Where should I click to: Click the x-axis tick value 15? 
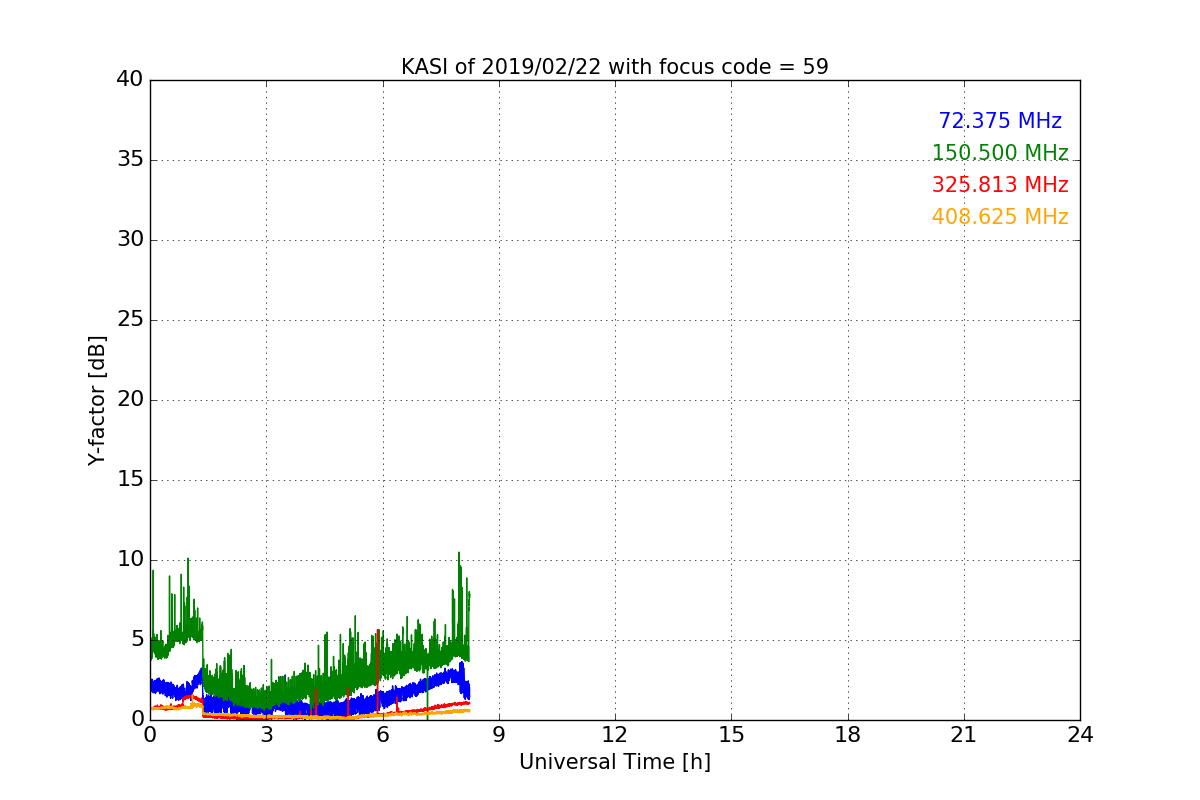pyautogui.click(x=731, y=735)
